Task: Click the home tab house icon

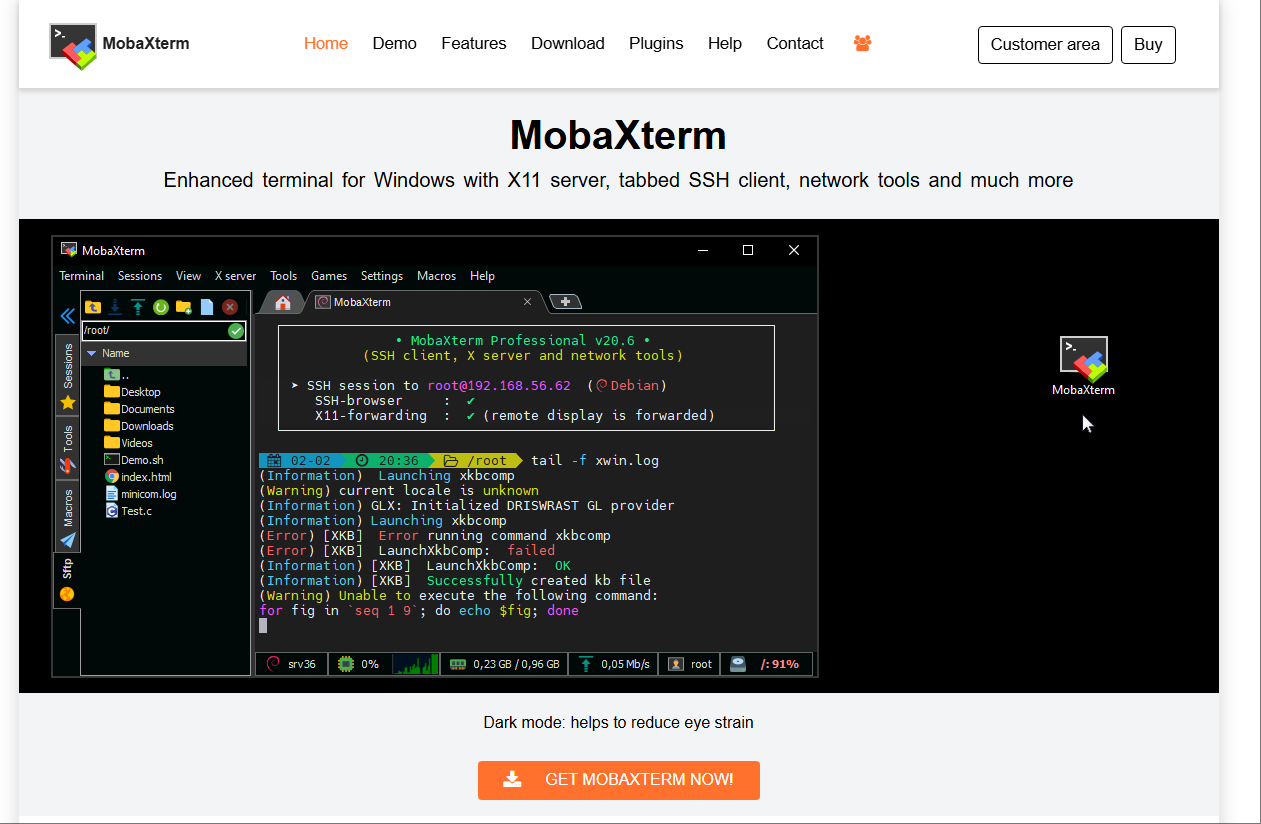Action: 283,302
